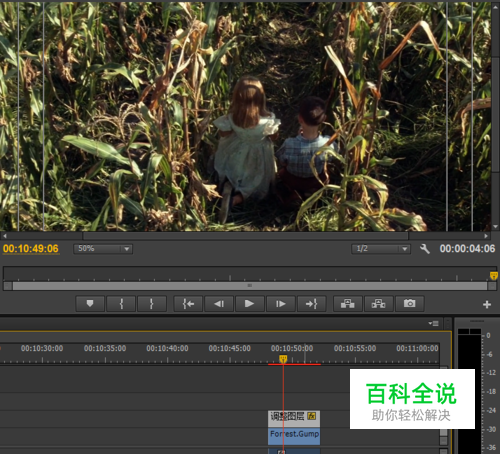
Task: Click the left handle of the zoom bar
Action: click(x=8, y=286)
